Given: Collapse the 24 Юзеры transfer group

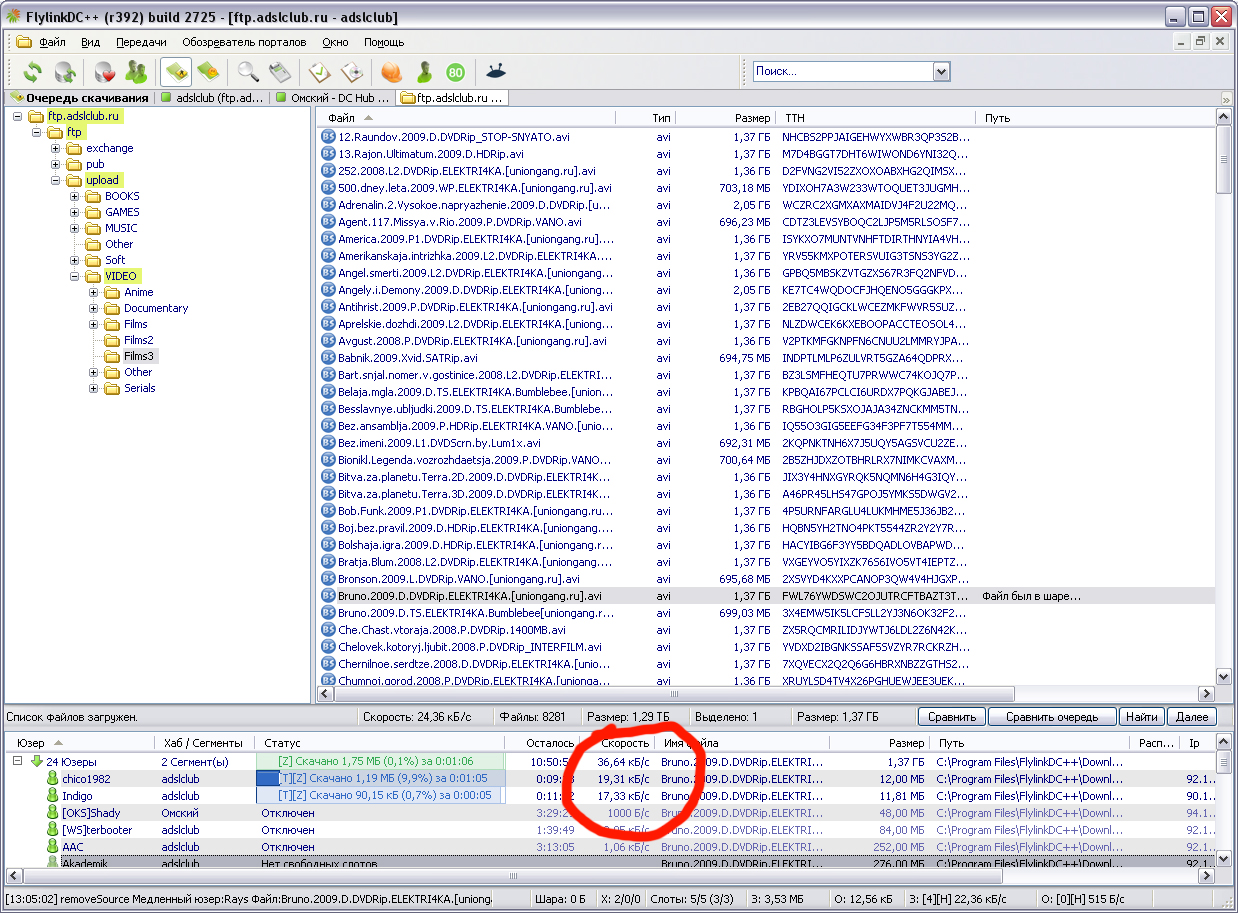Looking at the screenshot, I should point(18,761).
